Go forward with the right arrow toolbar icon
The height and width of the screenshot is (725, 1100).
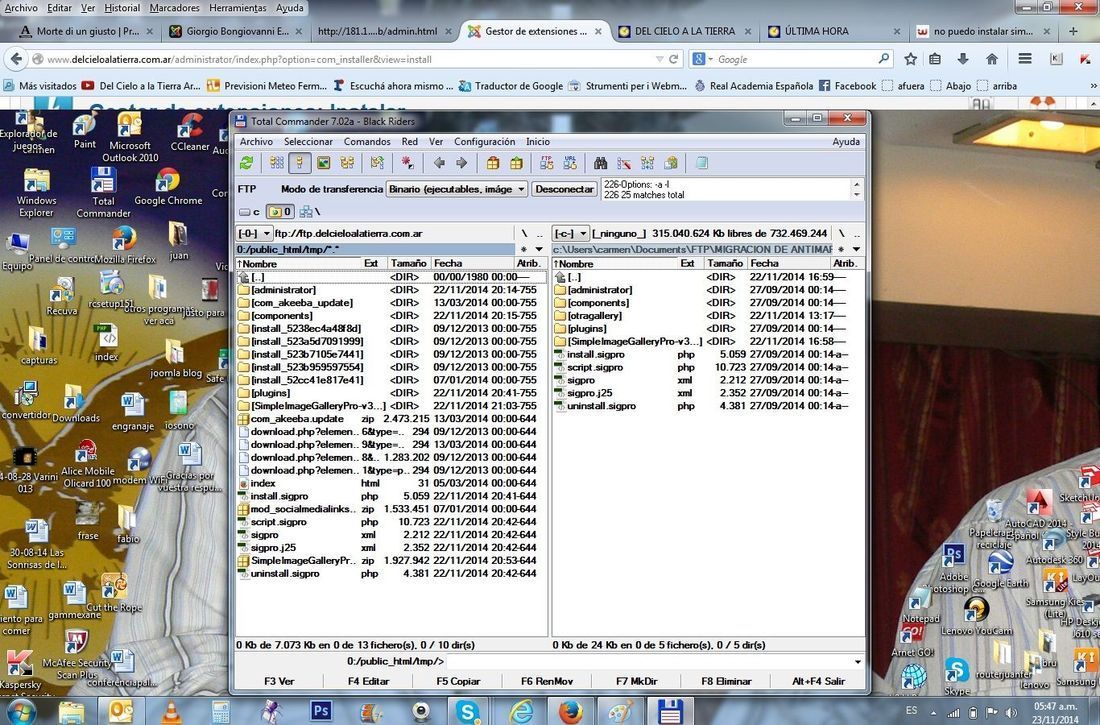click(462, 164)
